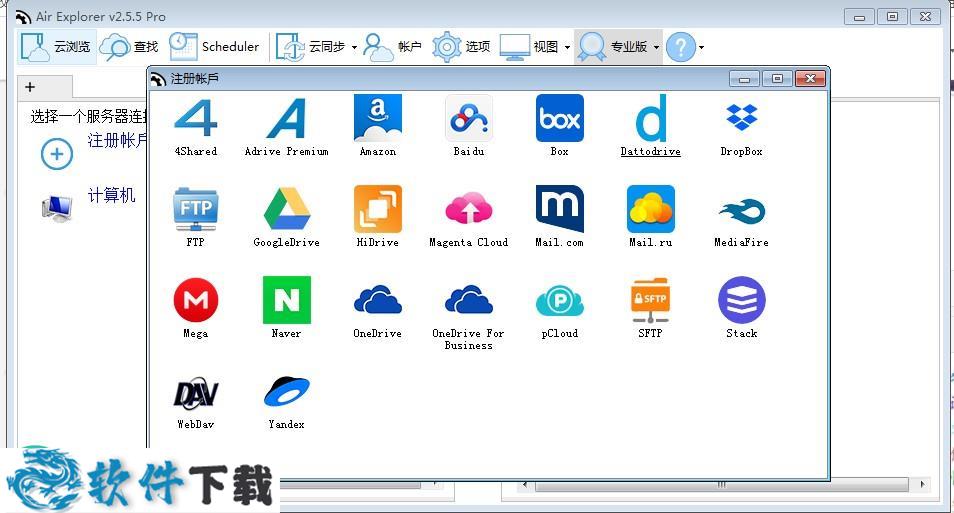Pick the SFTP connection icon
This screenshot has height=513, width=954.
(650, 301)
